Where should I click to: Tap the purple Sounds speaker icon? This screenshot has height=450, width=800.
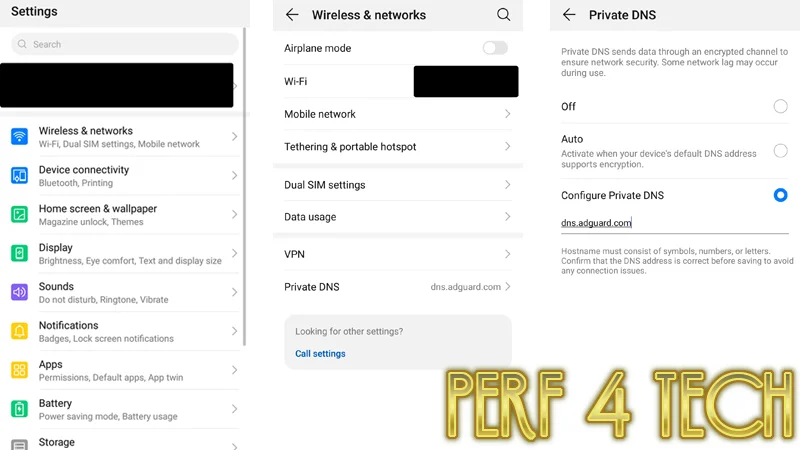(x=19, y=292)
